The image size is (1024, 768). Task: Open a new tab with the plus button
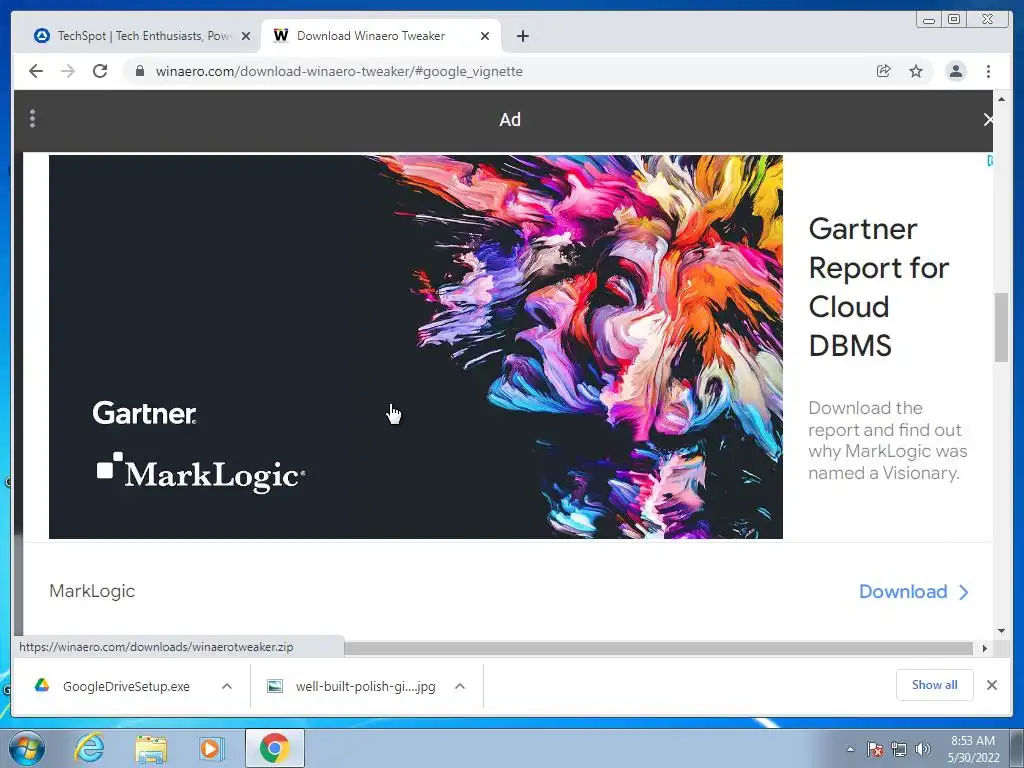522,36
